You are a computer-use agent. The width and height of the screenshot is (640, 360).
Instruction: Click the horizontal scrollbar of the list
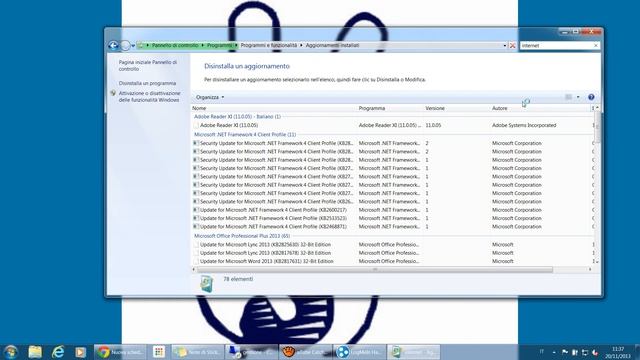tap(375, 270)
